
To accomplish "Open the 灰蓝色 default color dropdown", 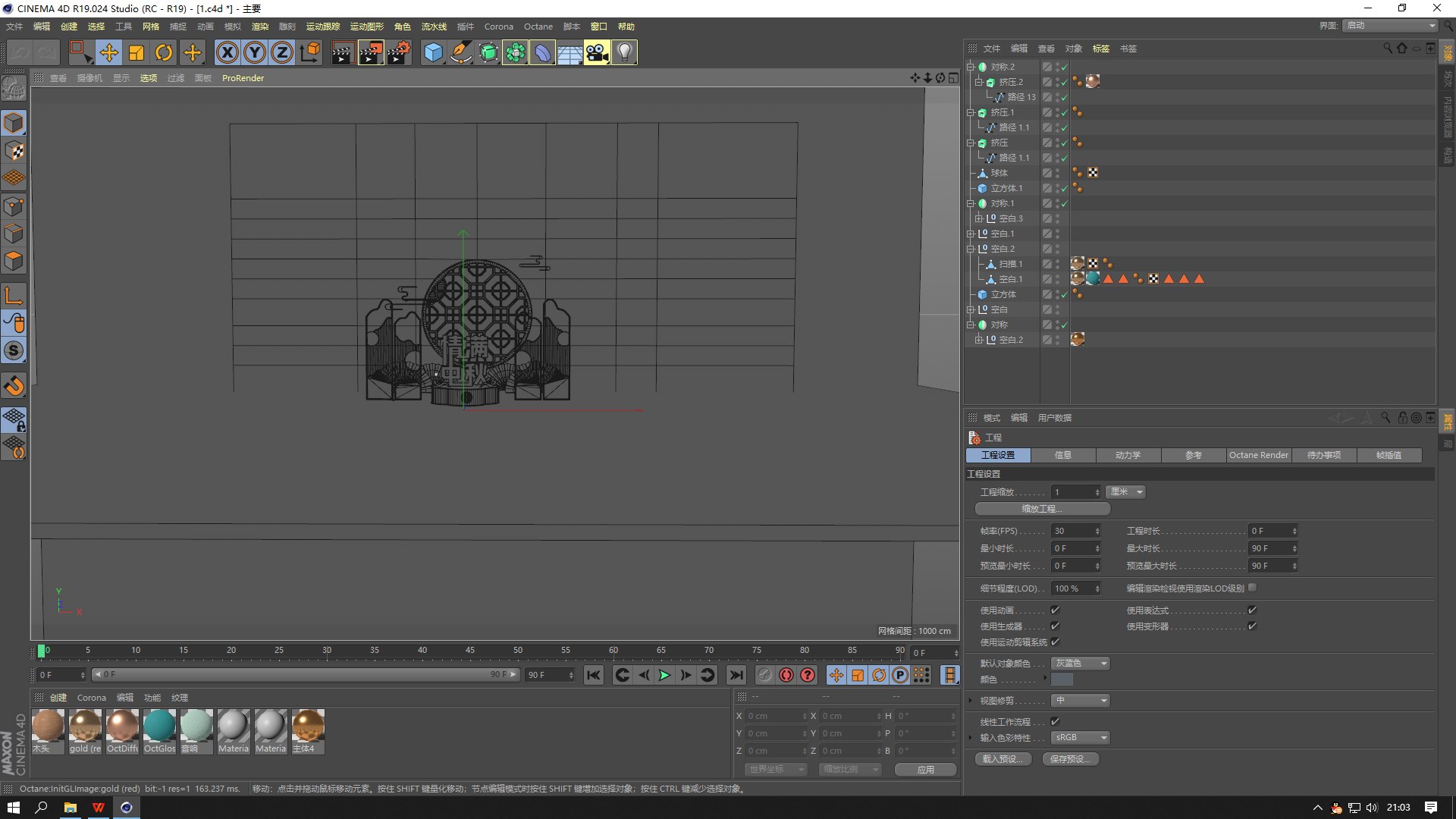I will click(1081, 664).
